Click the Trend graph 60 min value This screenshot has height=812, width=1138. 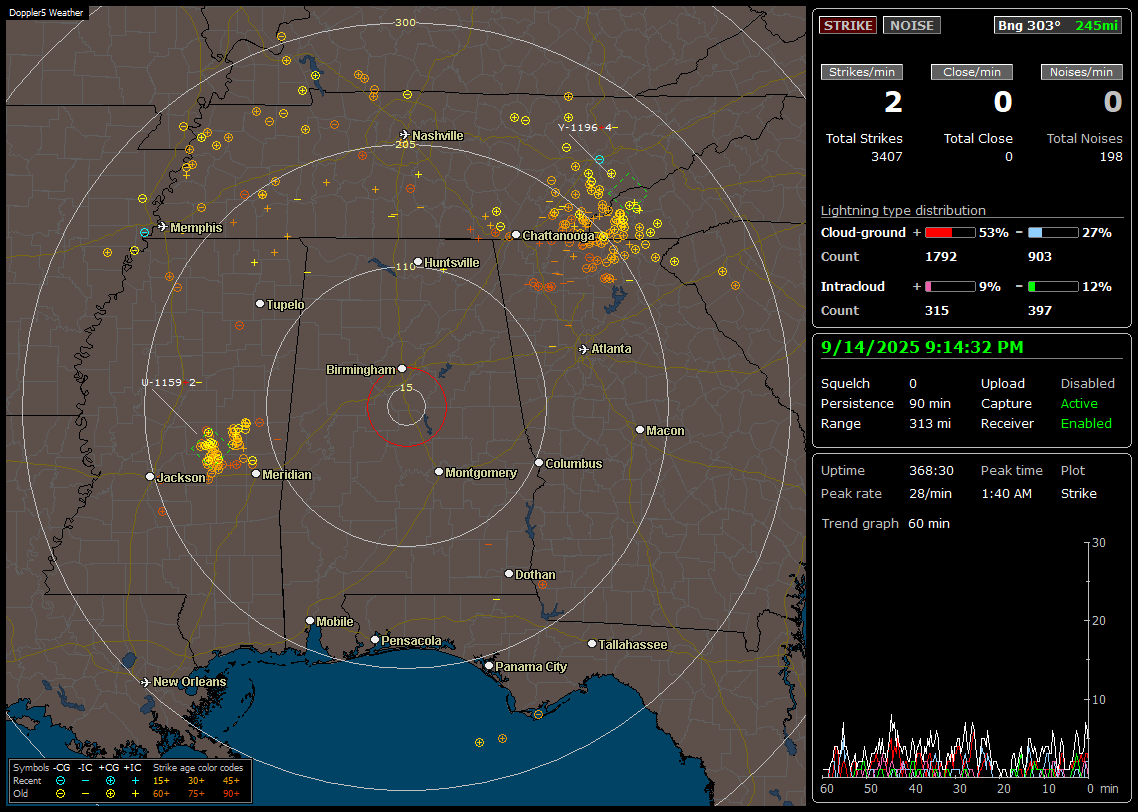[928, 524]
